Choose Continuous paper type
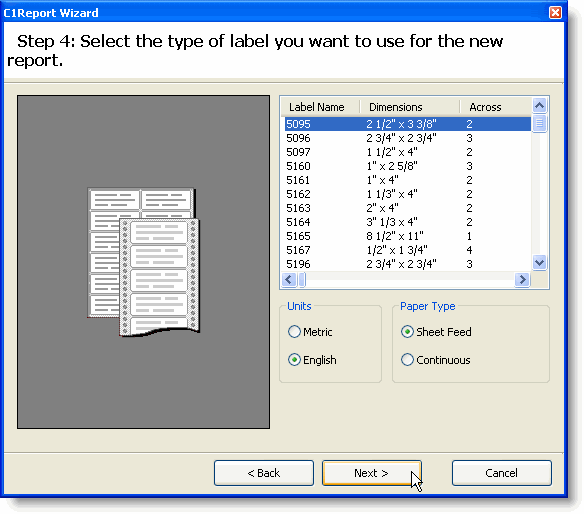 point(435,360)
